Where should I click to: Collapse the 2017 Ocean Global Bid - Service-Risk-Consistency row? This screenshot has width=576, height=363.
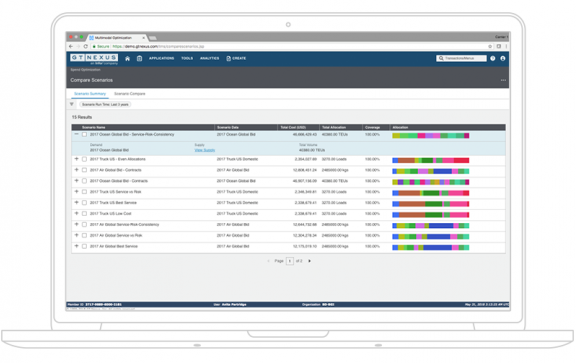pyautogui.click(x=76, y=134)
